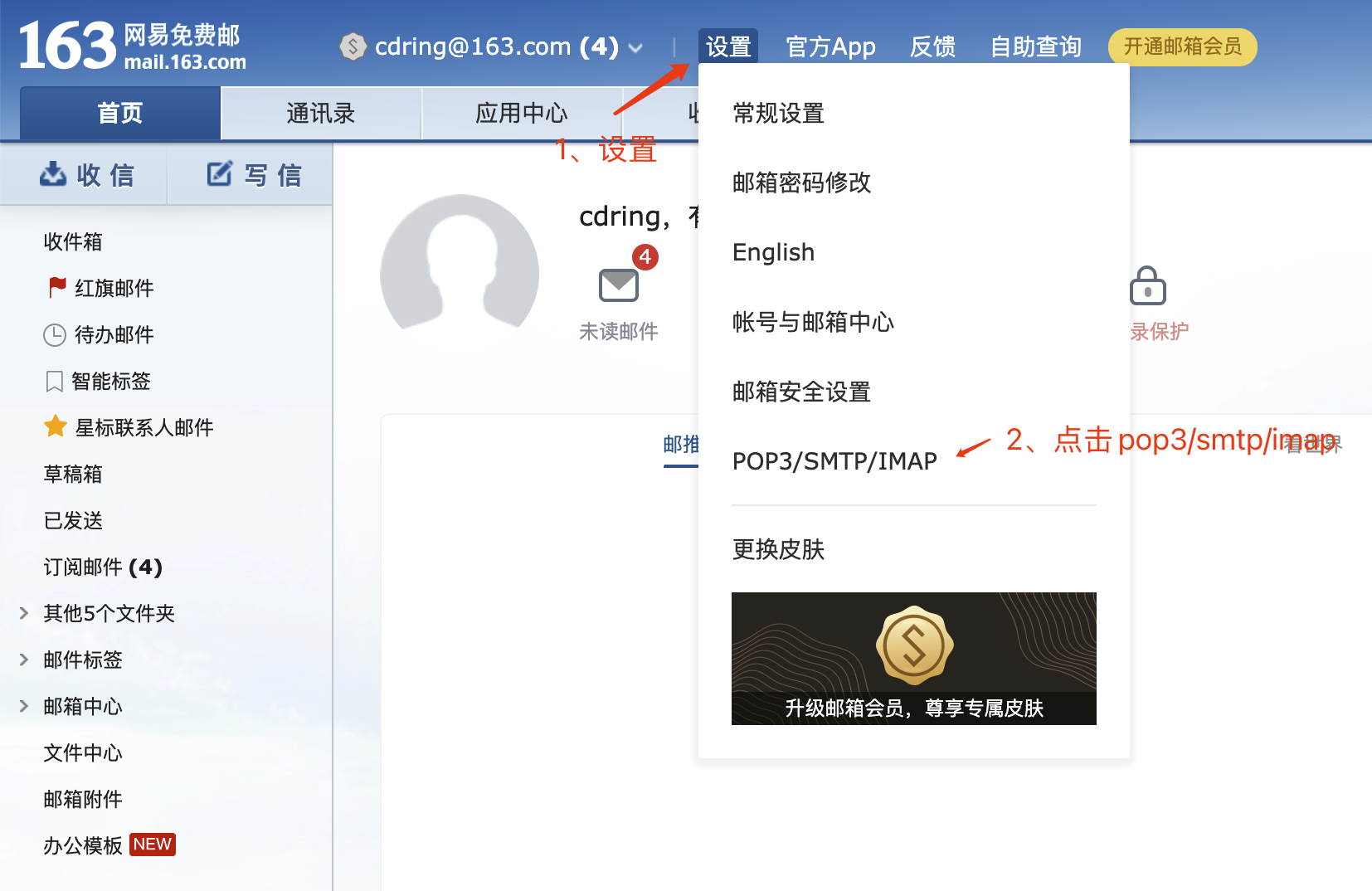Expand the 邮件标签 section chevron
The width and height of the screenshot is (1372, 891).
point(24,660)
